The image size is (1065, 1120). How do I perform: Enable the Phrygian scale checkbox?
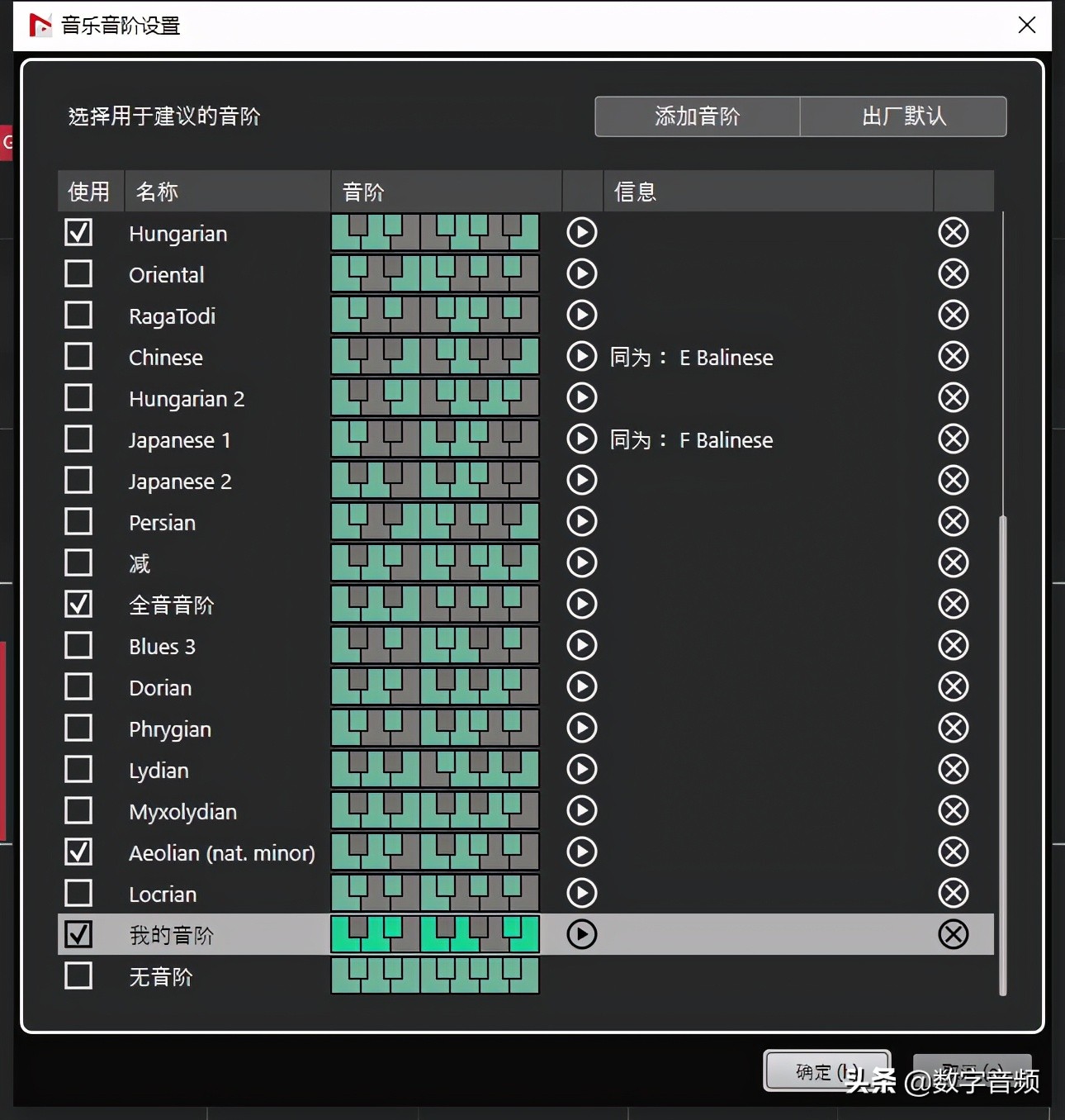point(78,728)
